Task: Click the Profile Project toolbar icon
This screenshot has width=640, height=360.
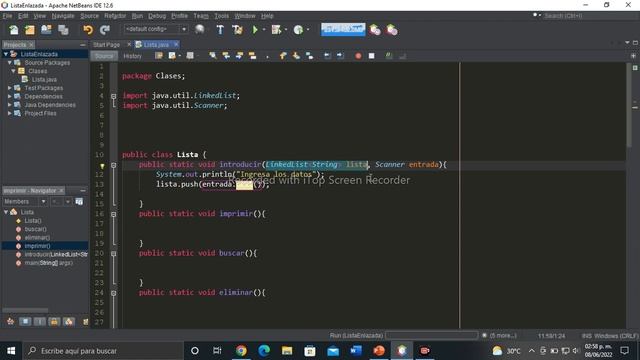Action: pos(298,30)
